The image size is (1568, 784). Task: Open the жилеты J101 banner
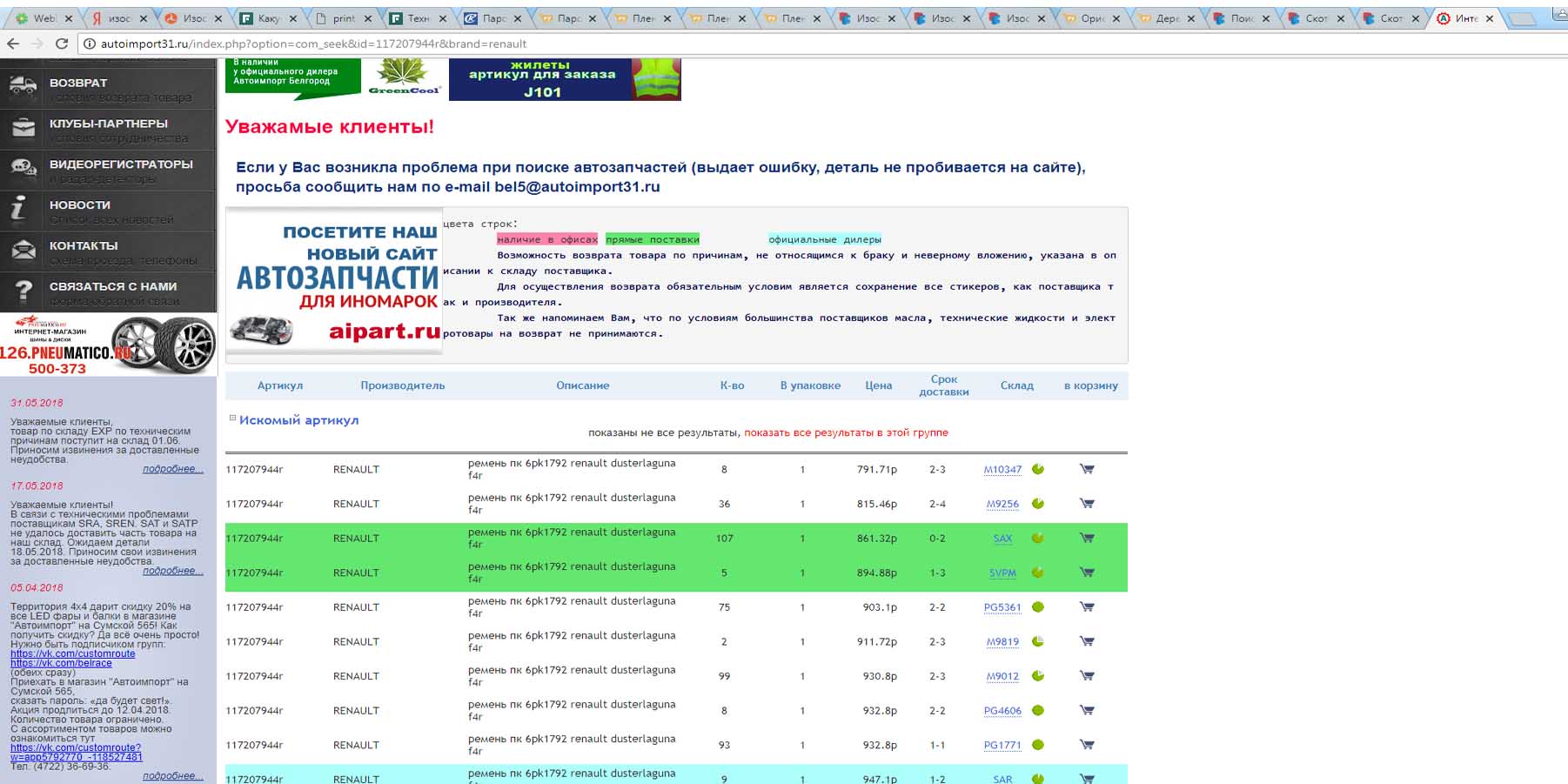tap(565, 79)
